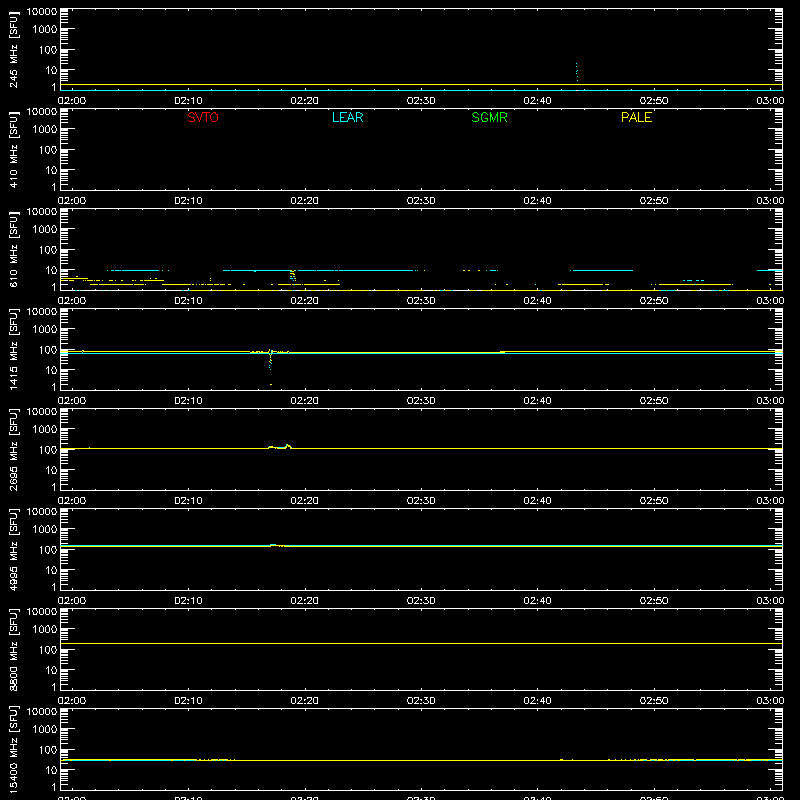This screenshot has height=800, width=800.
Task: Click the 02:10 time label under the 4995 MHz panel
Action: (188, 601)
